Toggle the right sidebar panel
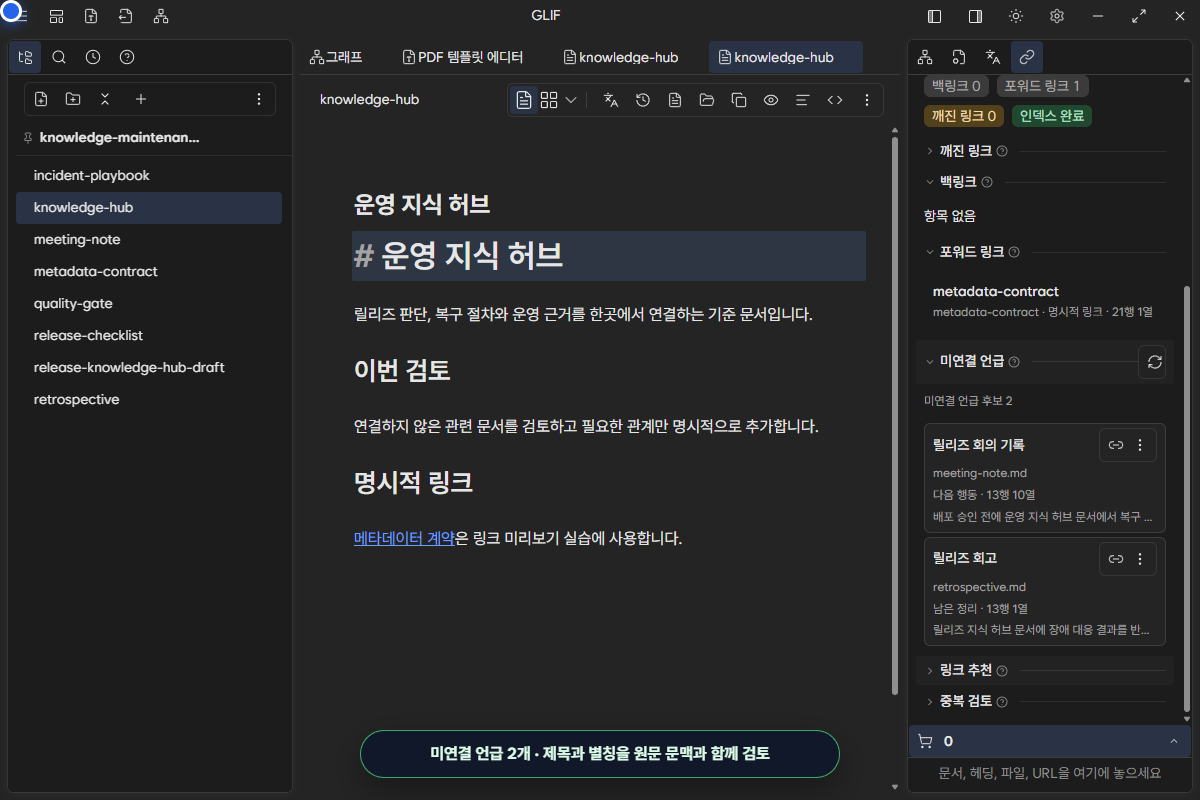 975,16
